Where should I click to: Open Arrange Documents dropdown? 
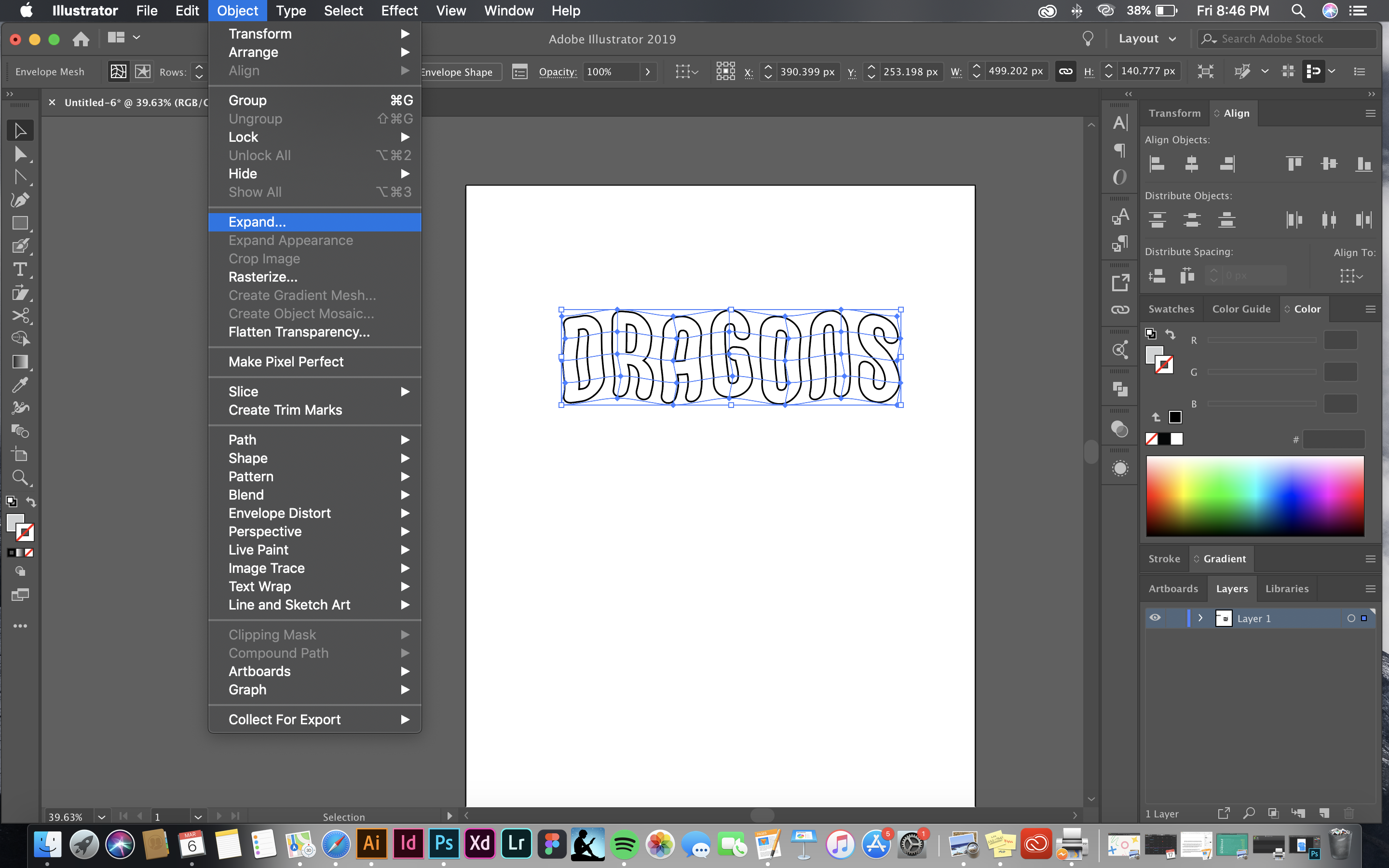(123, 37)
